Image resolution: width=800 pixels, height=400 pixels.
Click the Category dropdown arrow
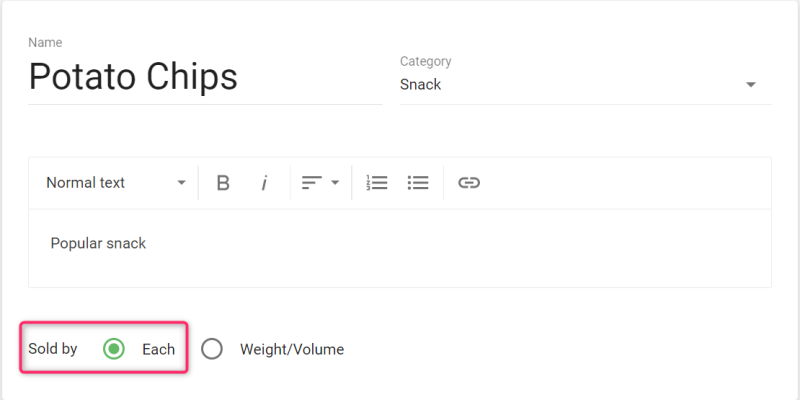click(x=751, y=85)
